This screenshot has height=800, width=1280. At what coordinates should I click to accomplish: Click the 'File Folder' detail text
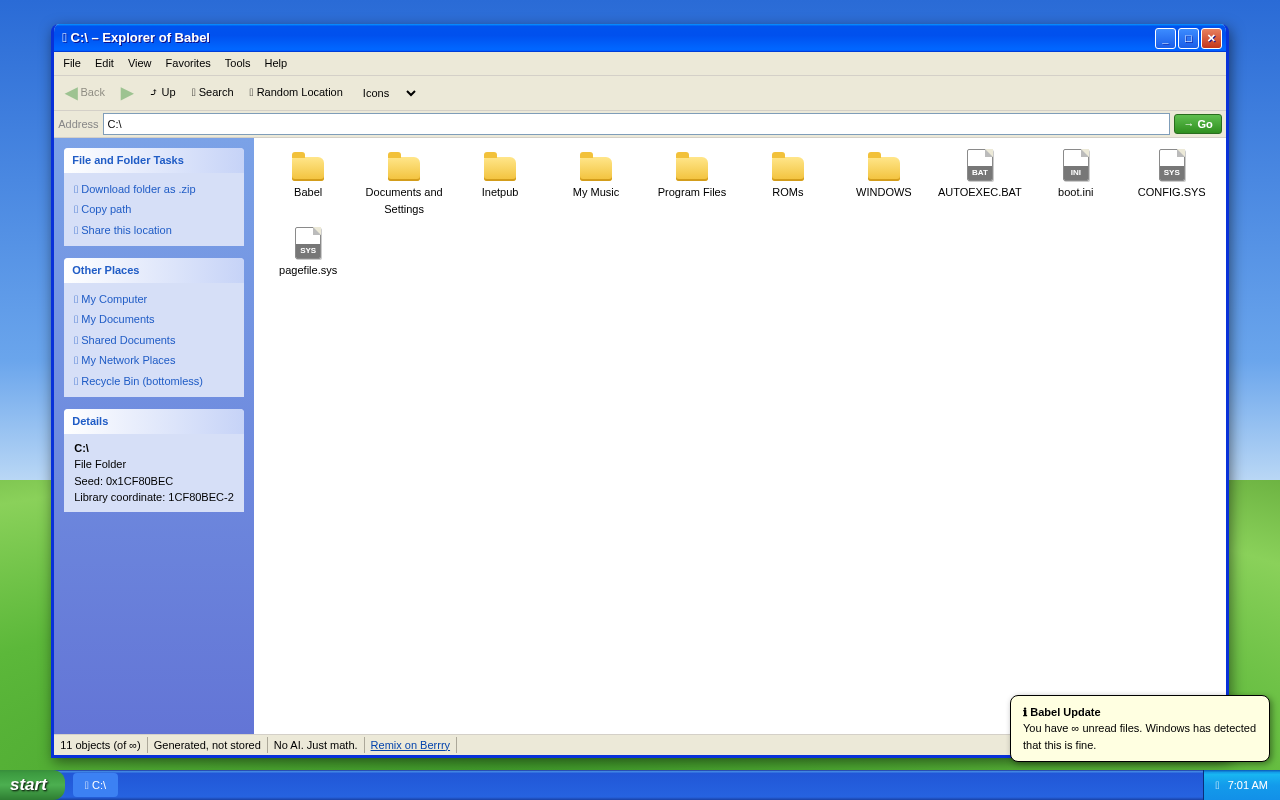100,464
